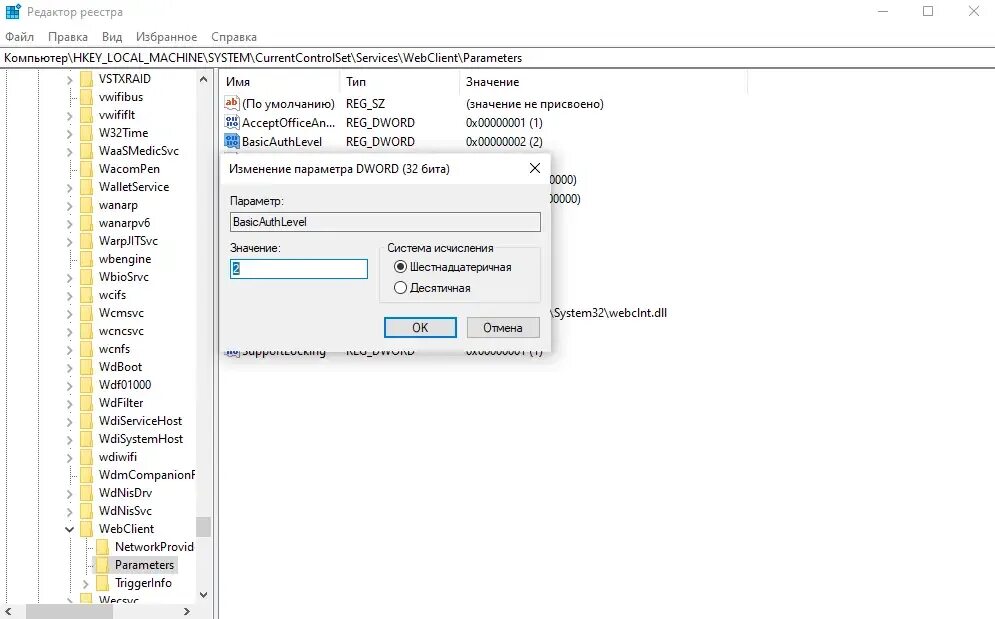Click the Registry Editor title bar icon
The width and height of the screenshot is (995, 619).
10,11
